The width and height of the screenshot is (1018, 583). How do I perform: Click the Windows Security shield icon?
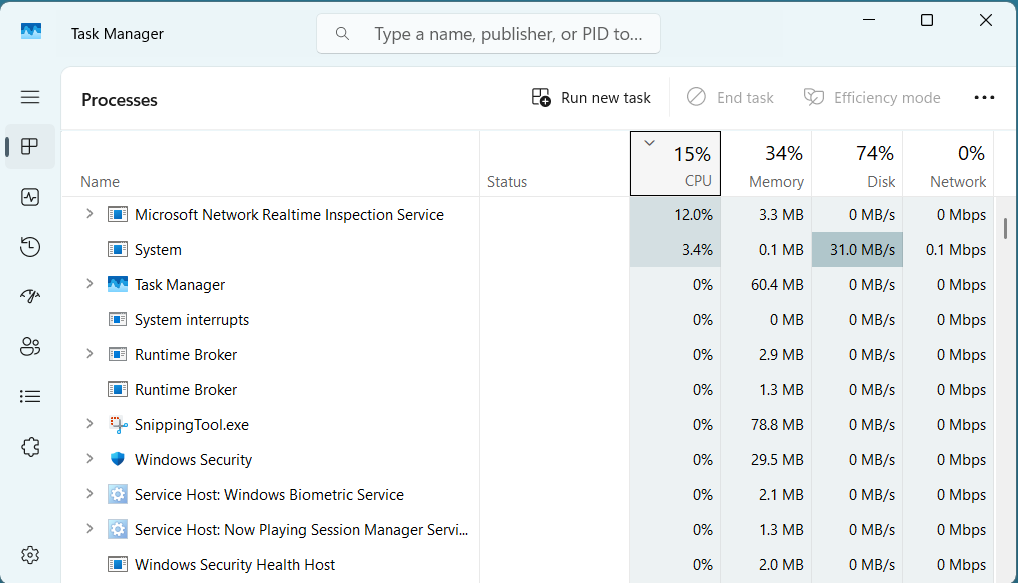point(118,460)
